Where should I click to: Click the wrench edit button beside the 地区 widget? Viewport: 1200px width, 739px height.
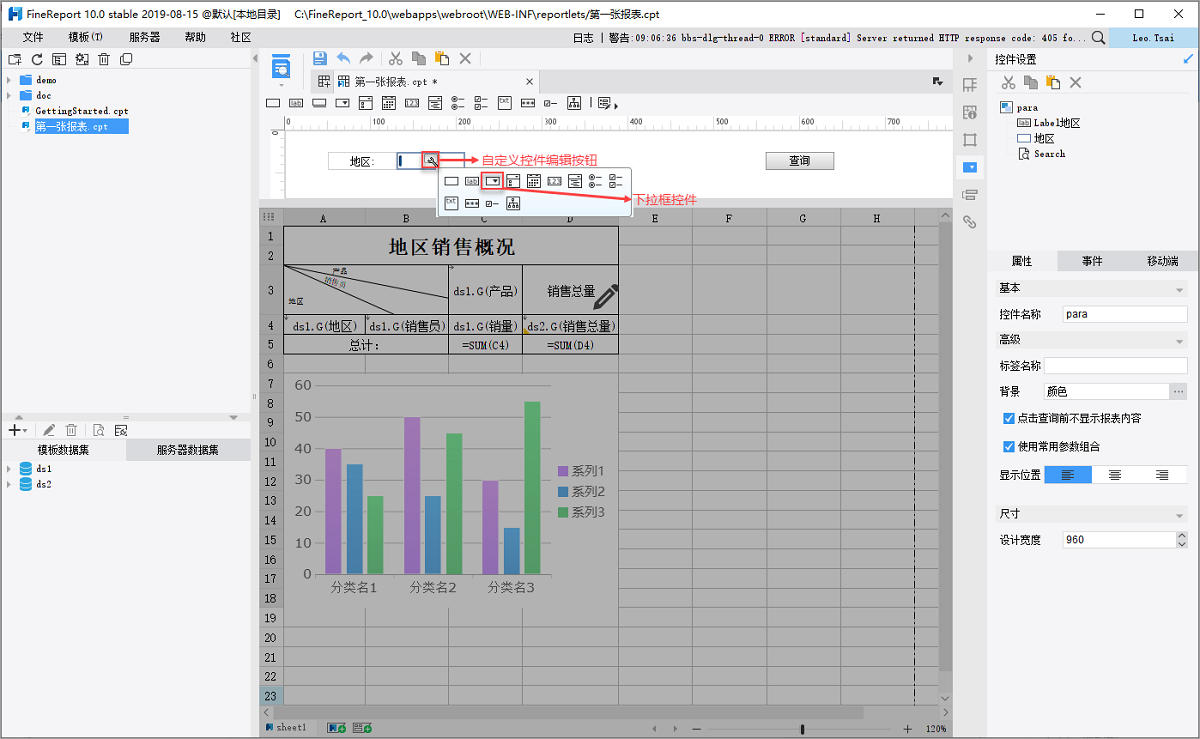(x=430, y=160)
